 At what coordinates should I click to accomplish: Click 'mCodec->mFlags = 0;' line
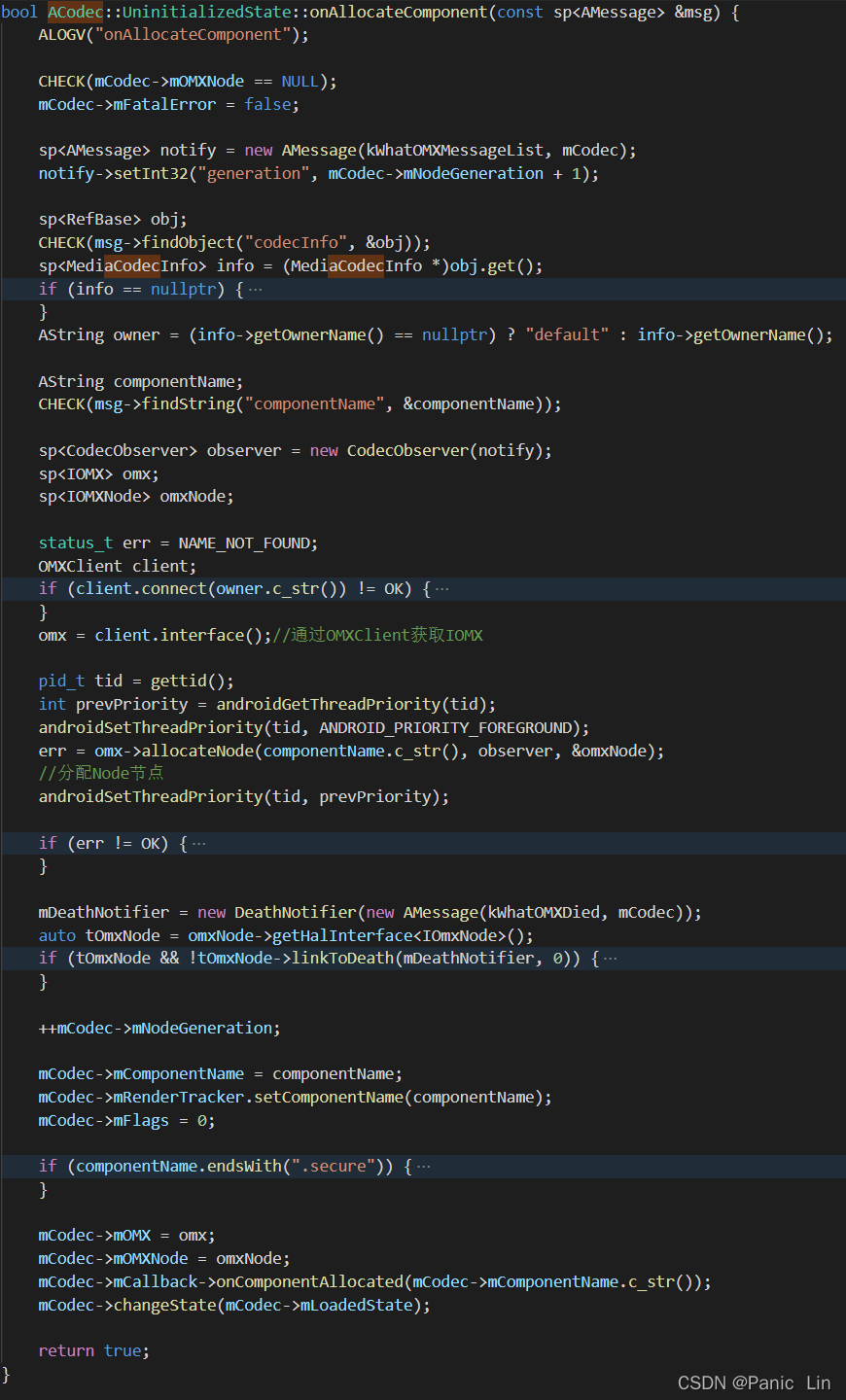[x=126, y=1121]
